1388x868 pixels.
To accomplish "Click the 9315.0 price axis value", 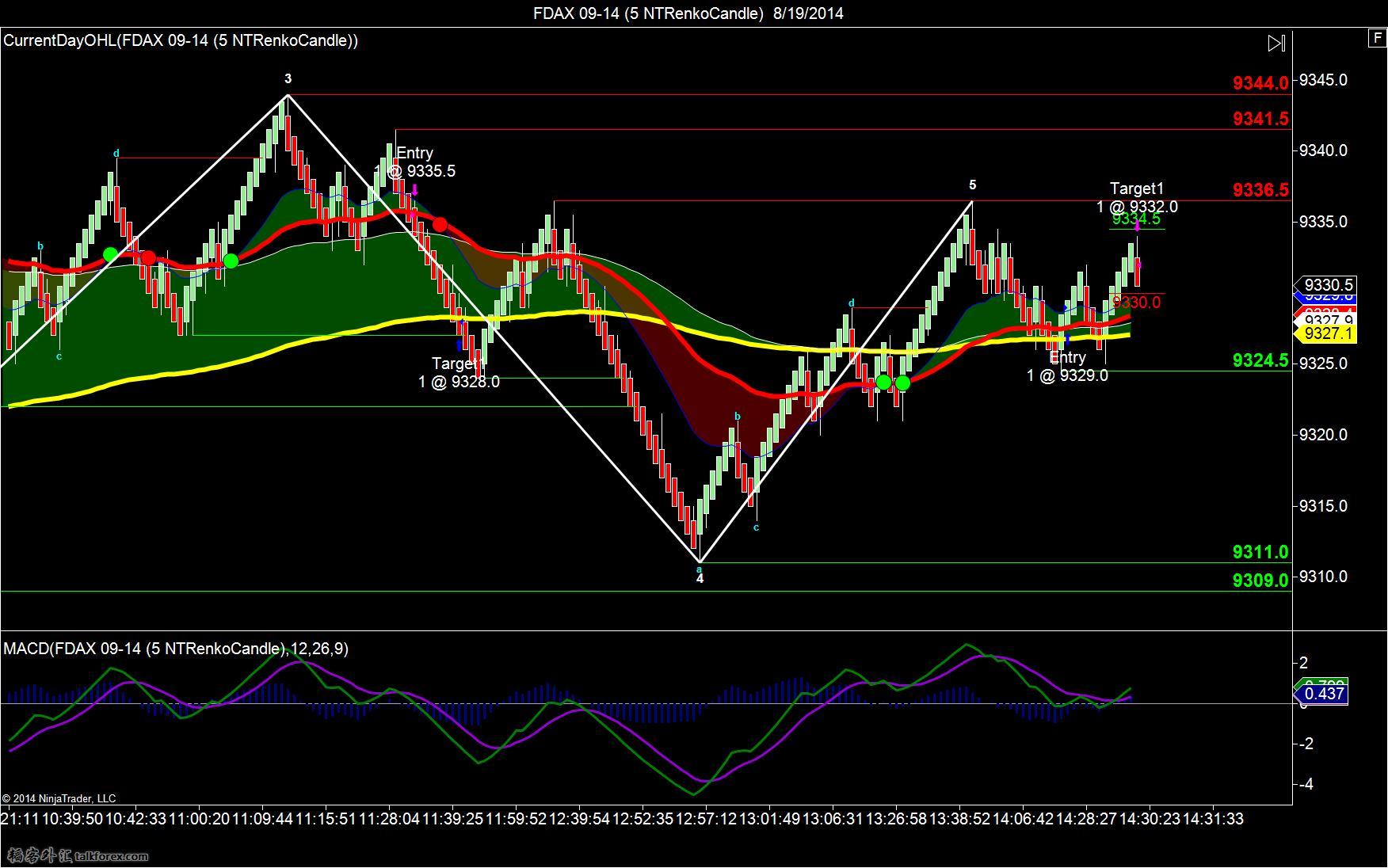I will tap(1323, 506).
